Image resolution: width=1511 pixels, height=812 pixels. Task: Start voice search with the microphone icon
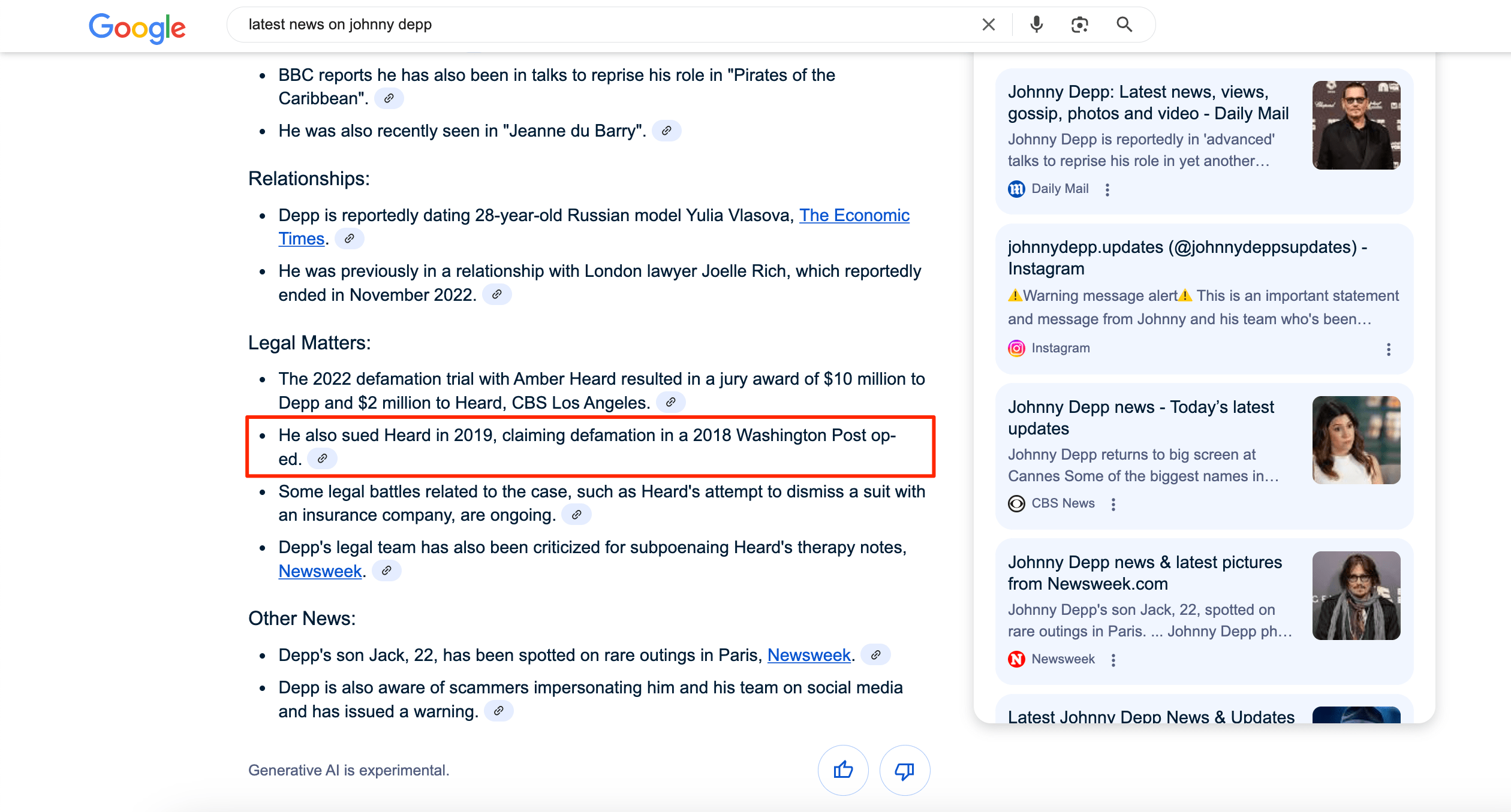1036,25
